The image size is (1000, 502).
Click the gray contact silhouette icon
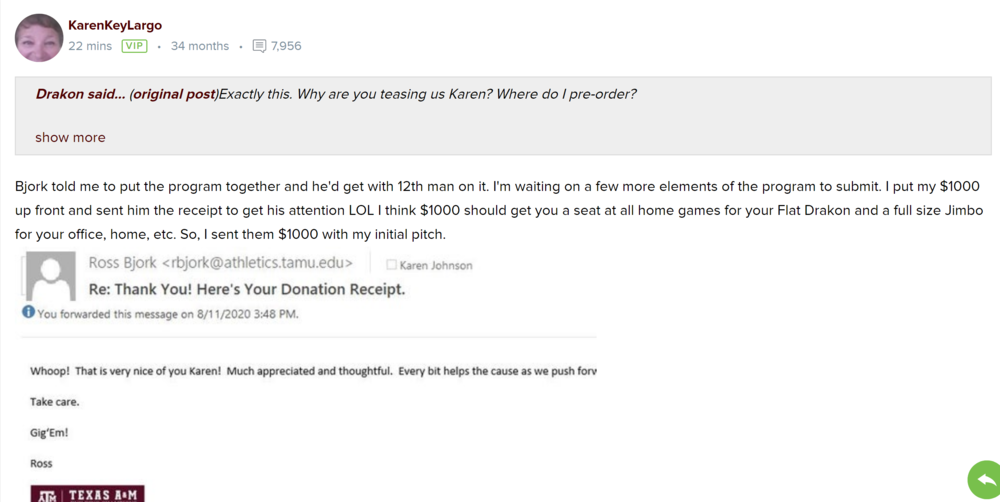(x=50, y=275)
